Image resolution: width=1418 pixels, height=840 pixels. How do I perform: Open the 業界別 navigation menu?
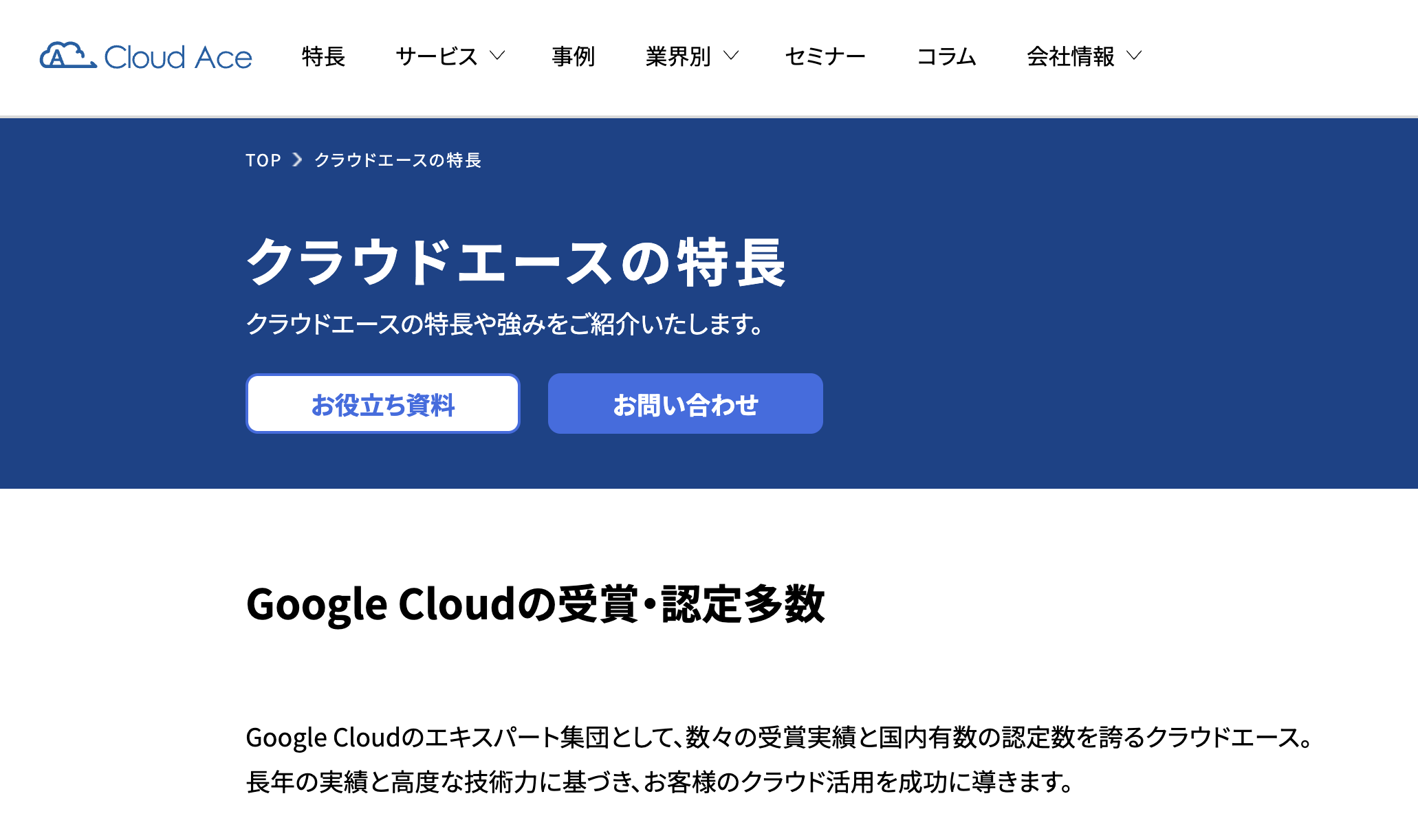(678, 56)
